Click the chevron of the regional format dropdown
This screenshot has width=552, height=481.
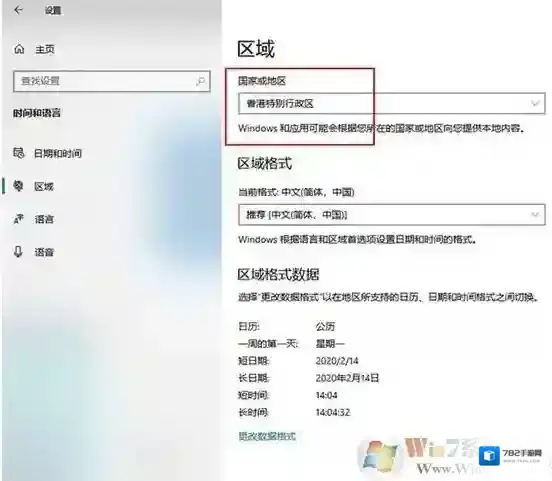point(535,214)
